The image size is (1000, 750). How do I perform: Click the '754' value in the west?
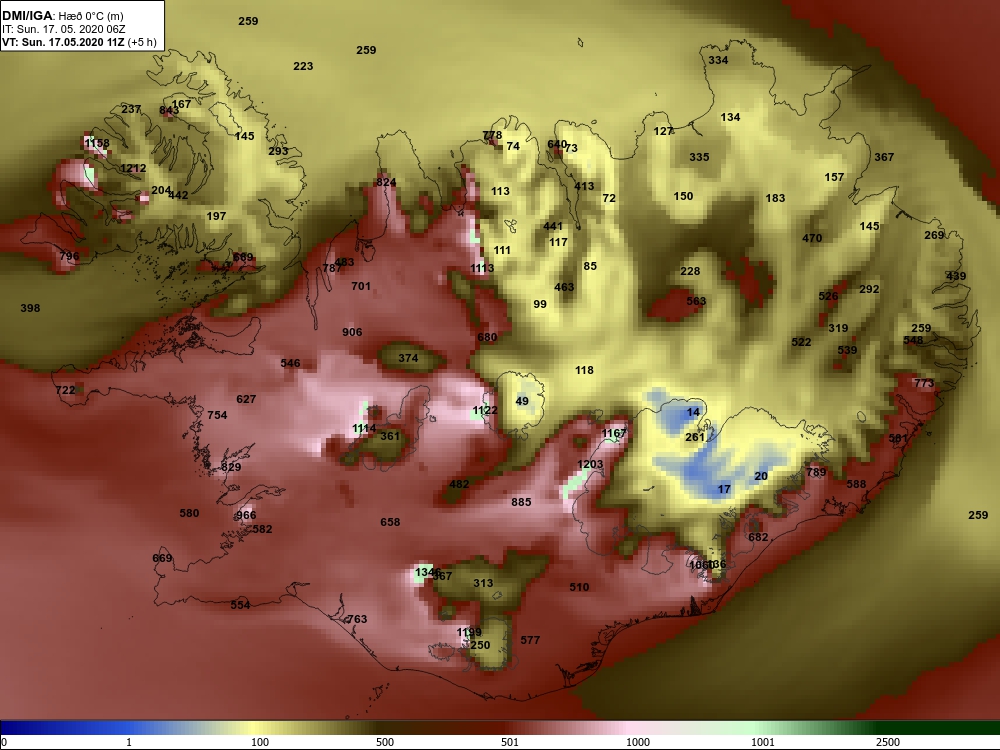coord(217,415)
